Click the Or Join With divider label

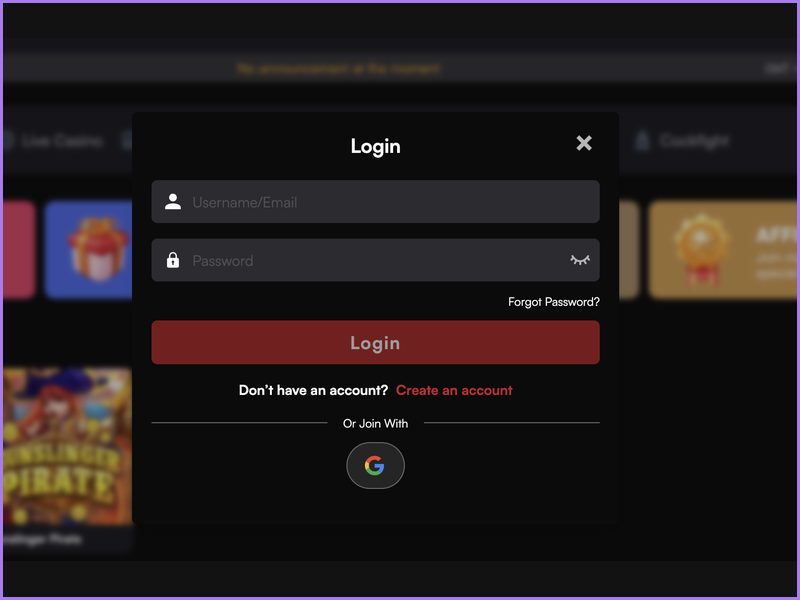click(x=375, y=423)
